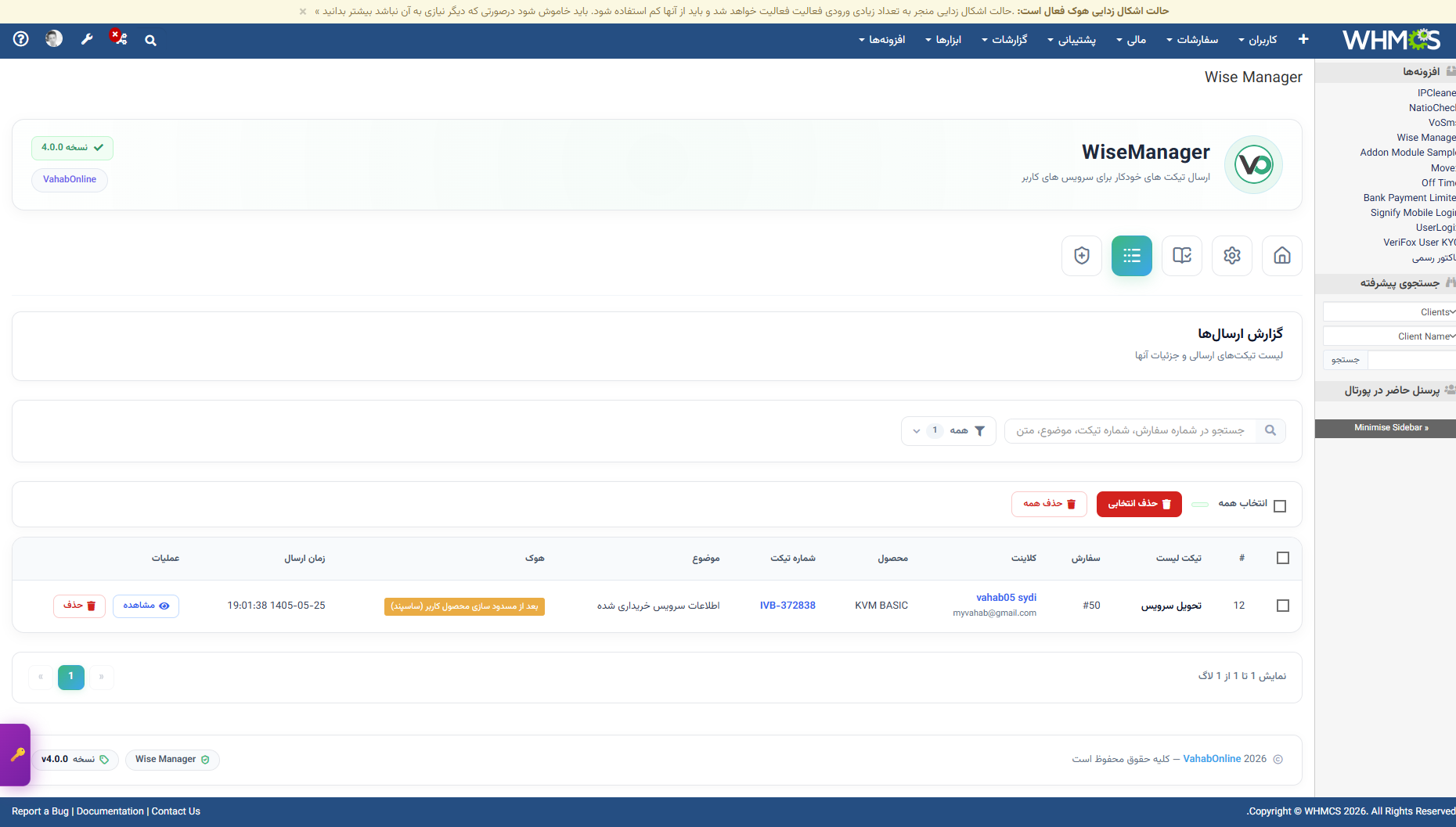Image resolution: width=1456 pixels, height=827 pixels.
Task: Click order number #50
Action: pyautogui.click(x=1091, y=606)
